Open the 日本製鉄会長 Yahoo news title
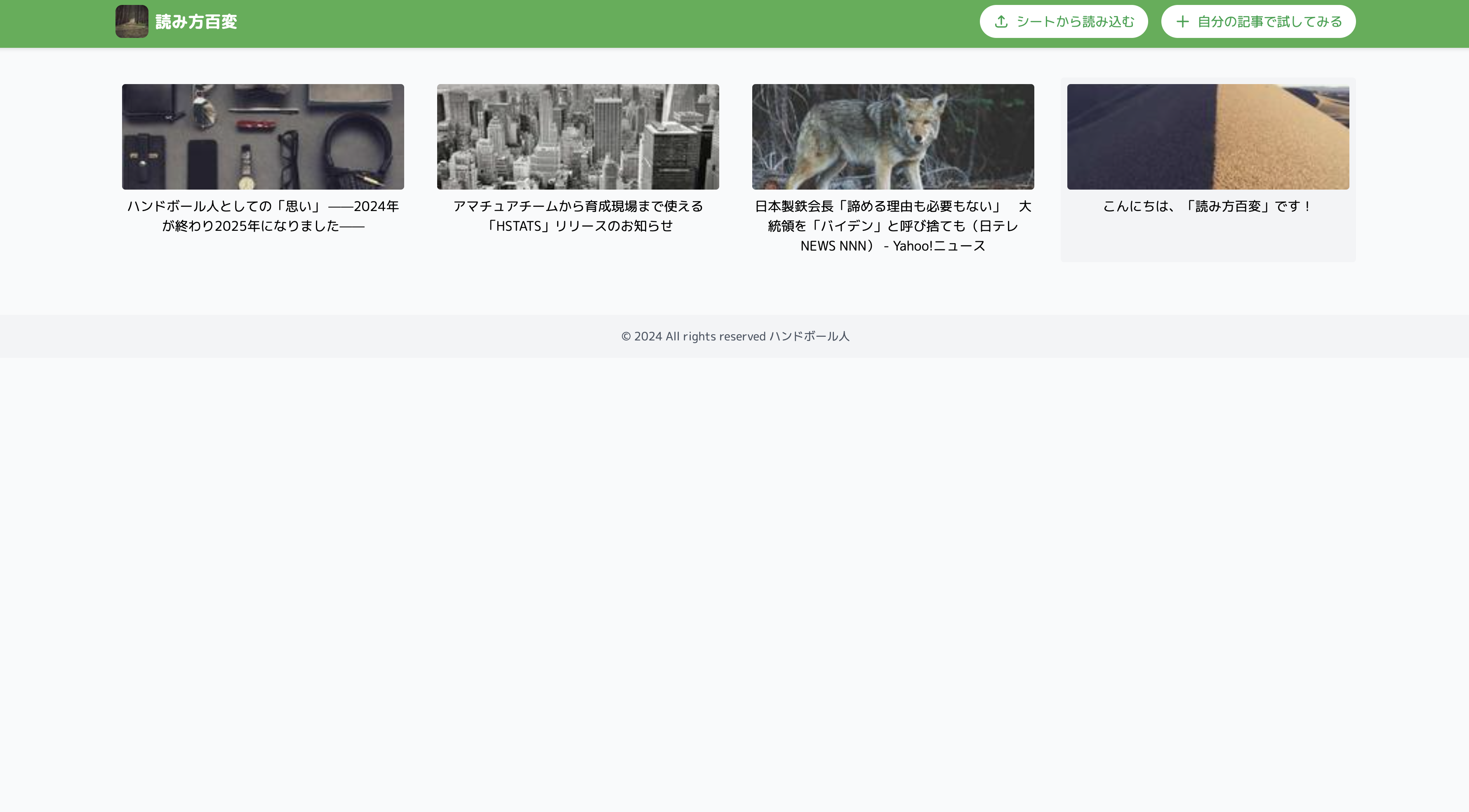1469x812 pixels. pos(892,226)
